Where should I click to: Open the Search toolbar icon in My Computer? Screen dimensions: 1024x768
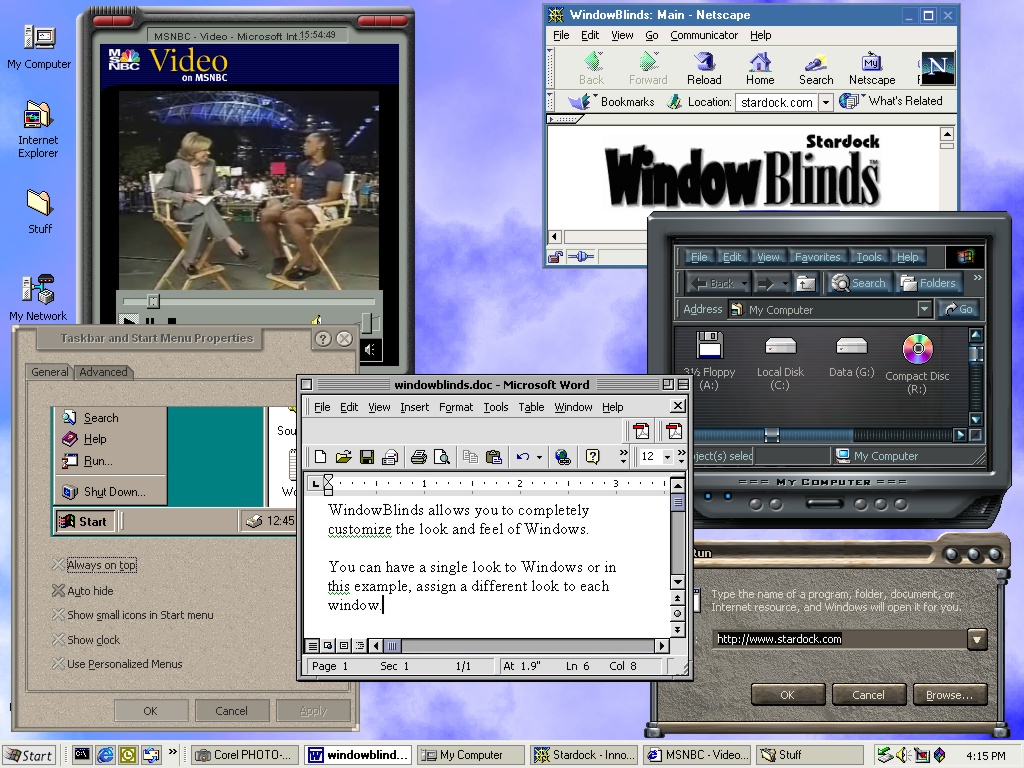858,283
